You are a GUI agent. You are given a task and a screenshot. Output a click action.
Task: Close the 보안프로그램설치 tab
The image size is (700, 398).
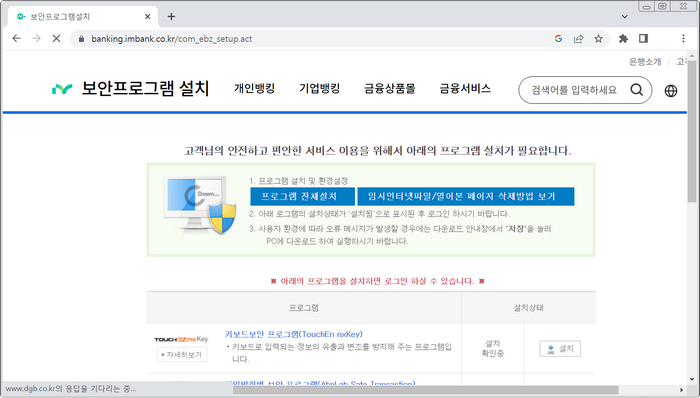(148, 17)
